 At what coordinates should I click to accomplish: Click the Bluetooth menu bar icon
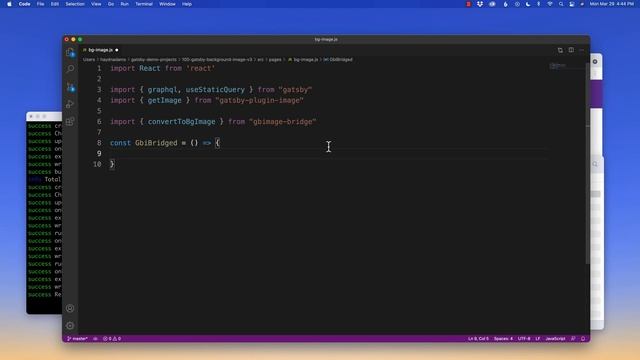click(x=538, y=4)
